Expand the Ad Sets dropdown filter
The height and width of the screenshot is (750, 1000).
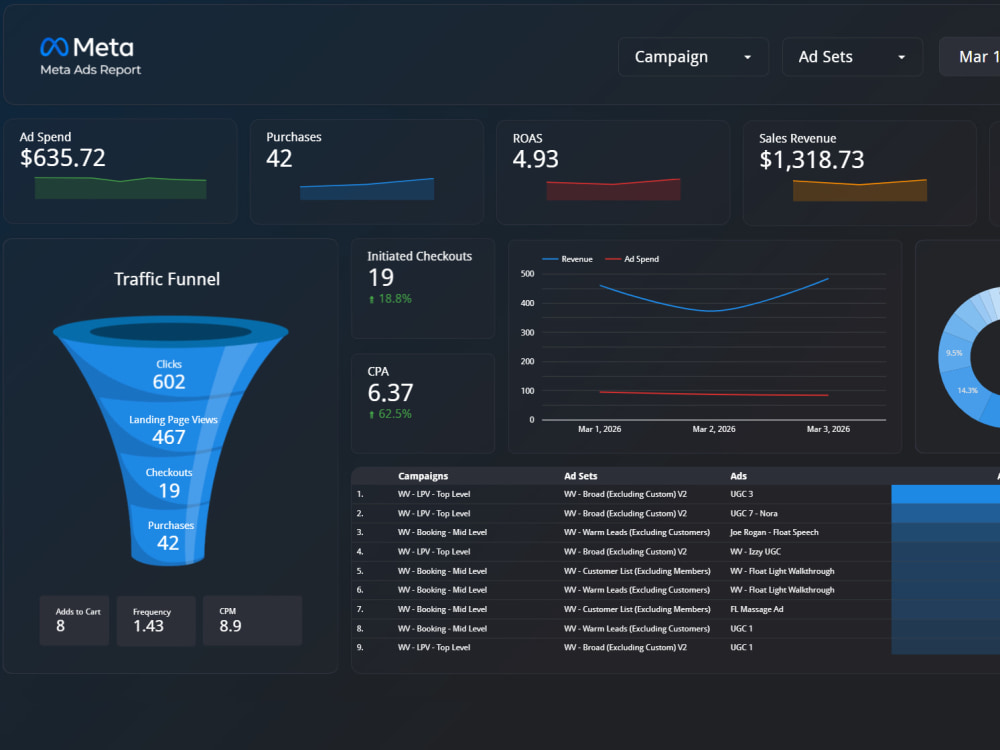coord(852,57)
